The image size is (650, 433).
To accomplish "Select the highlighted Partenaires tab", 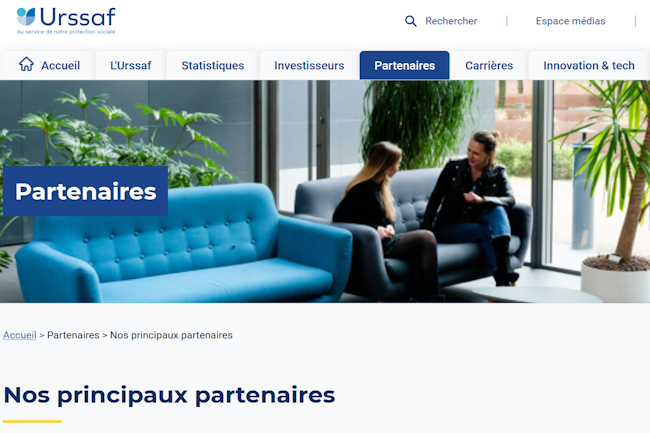I will pyautogui.click(x=405, y=65).
